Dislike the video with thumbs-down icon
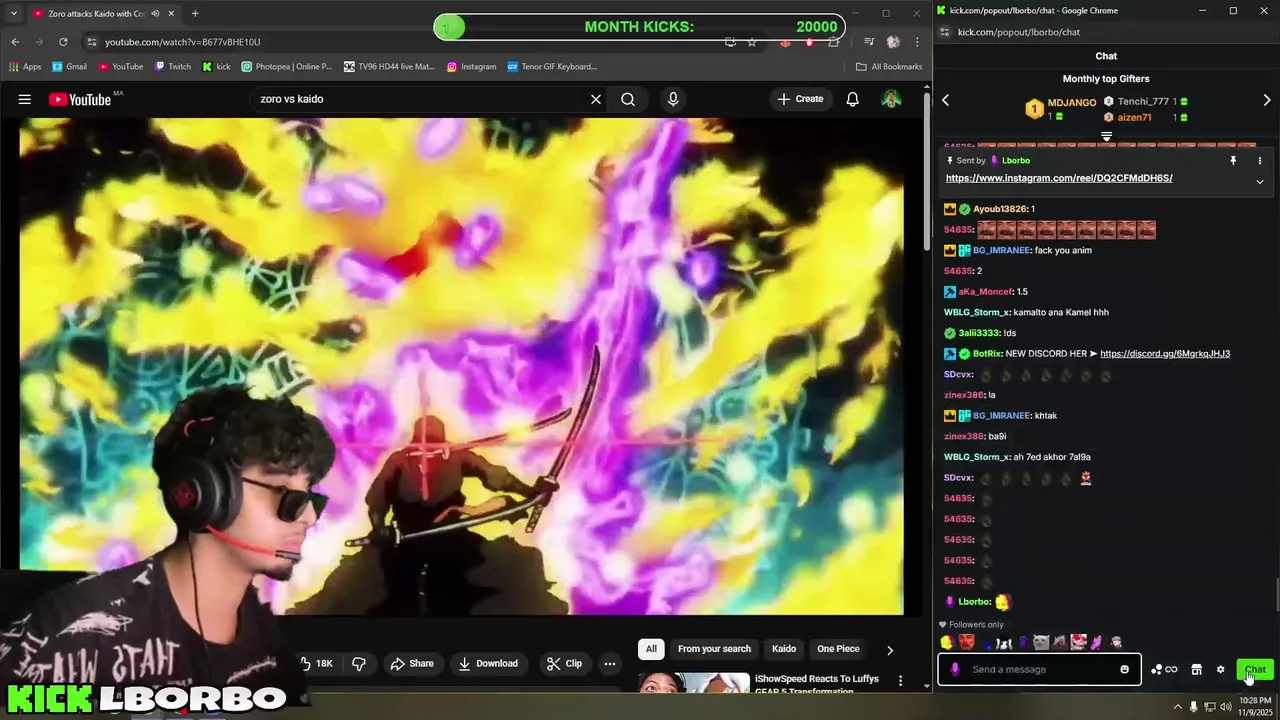 [359, 663]
